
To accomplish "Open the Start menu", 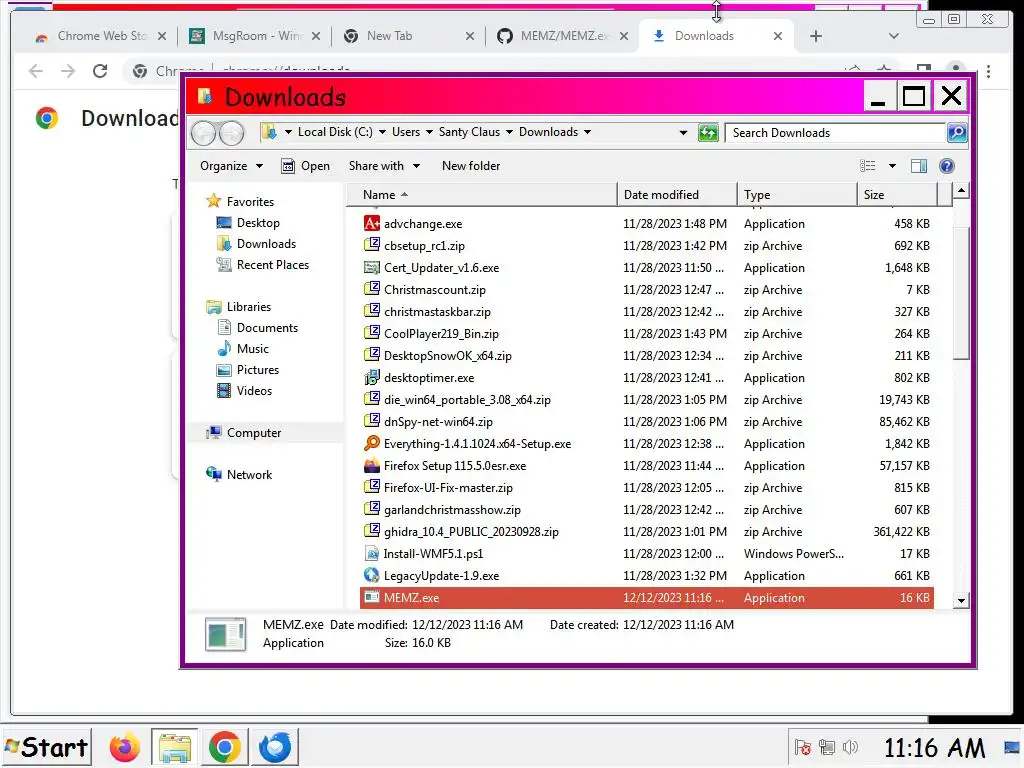I will (46, 747).
